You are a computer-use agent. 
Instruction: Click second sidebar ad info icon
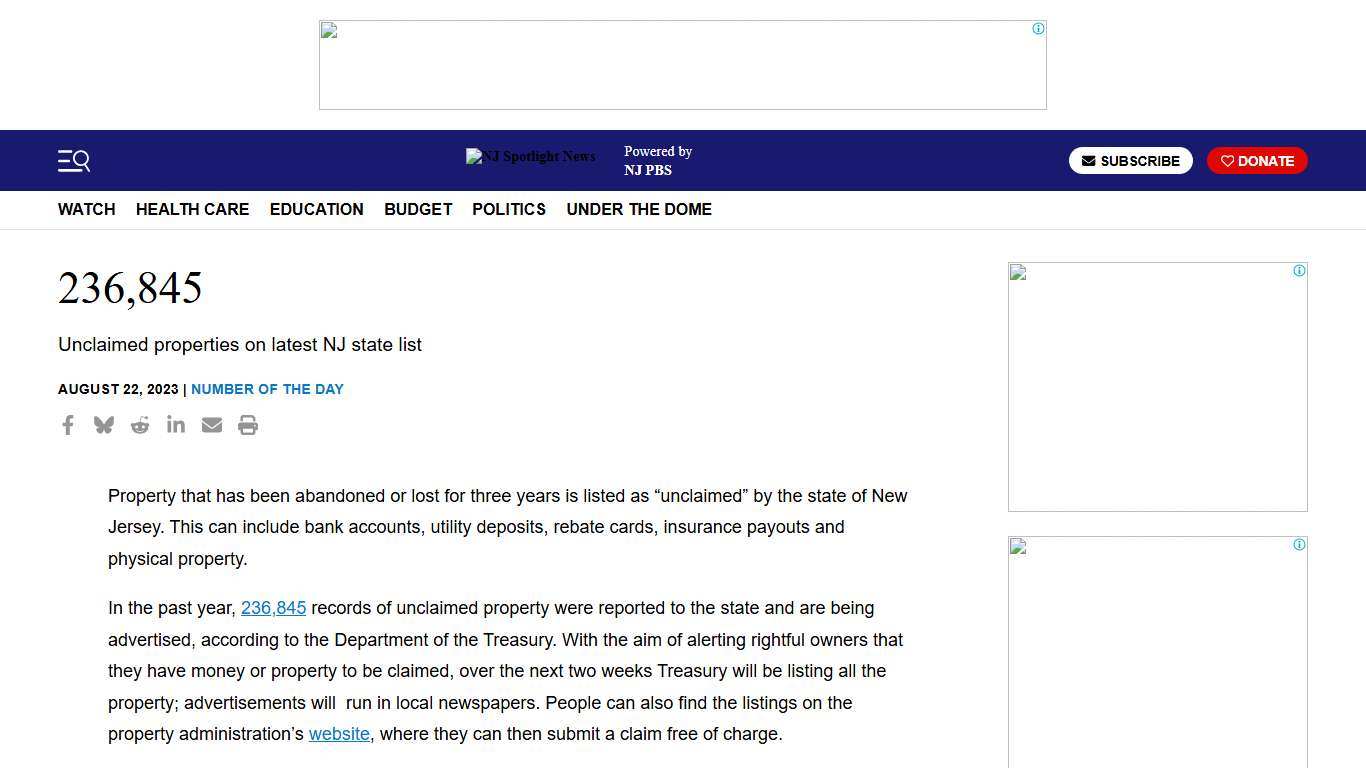pyautogui.click(x=1299, y=545)
